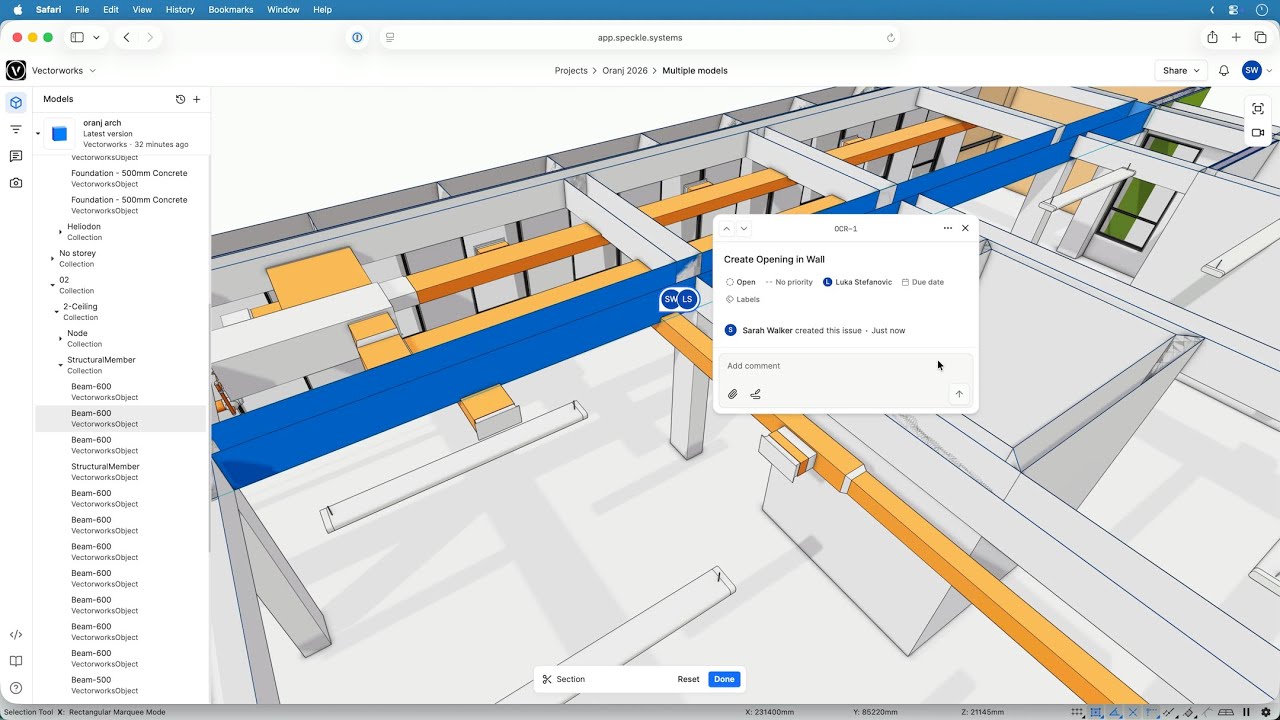Viewport: 1280px width, 720px height.
Task: Click the version history icon beside Models
Action: (180, 99)
